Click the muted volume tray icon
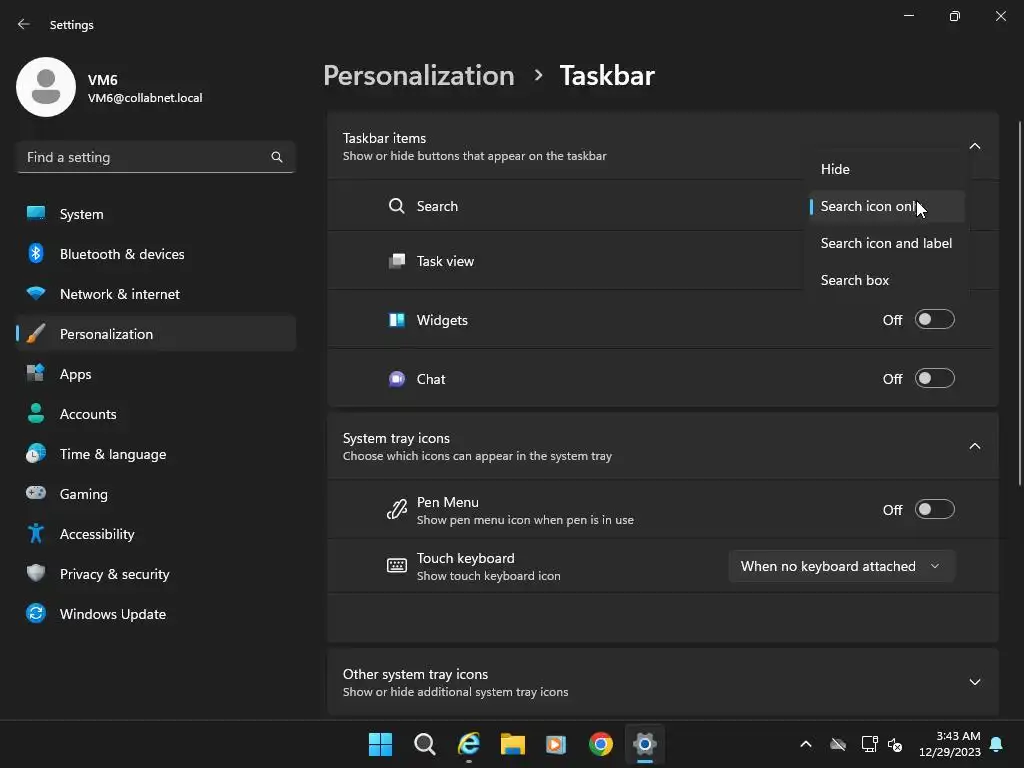The width and height of the screenshot is (1024, 768). (895, 744)
